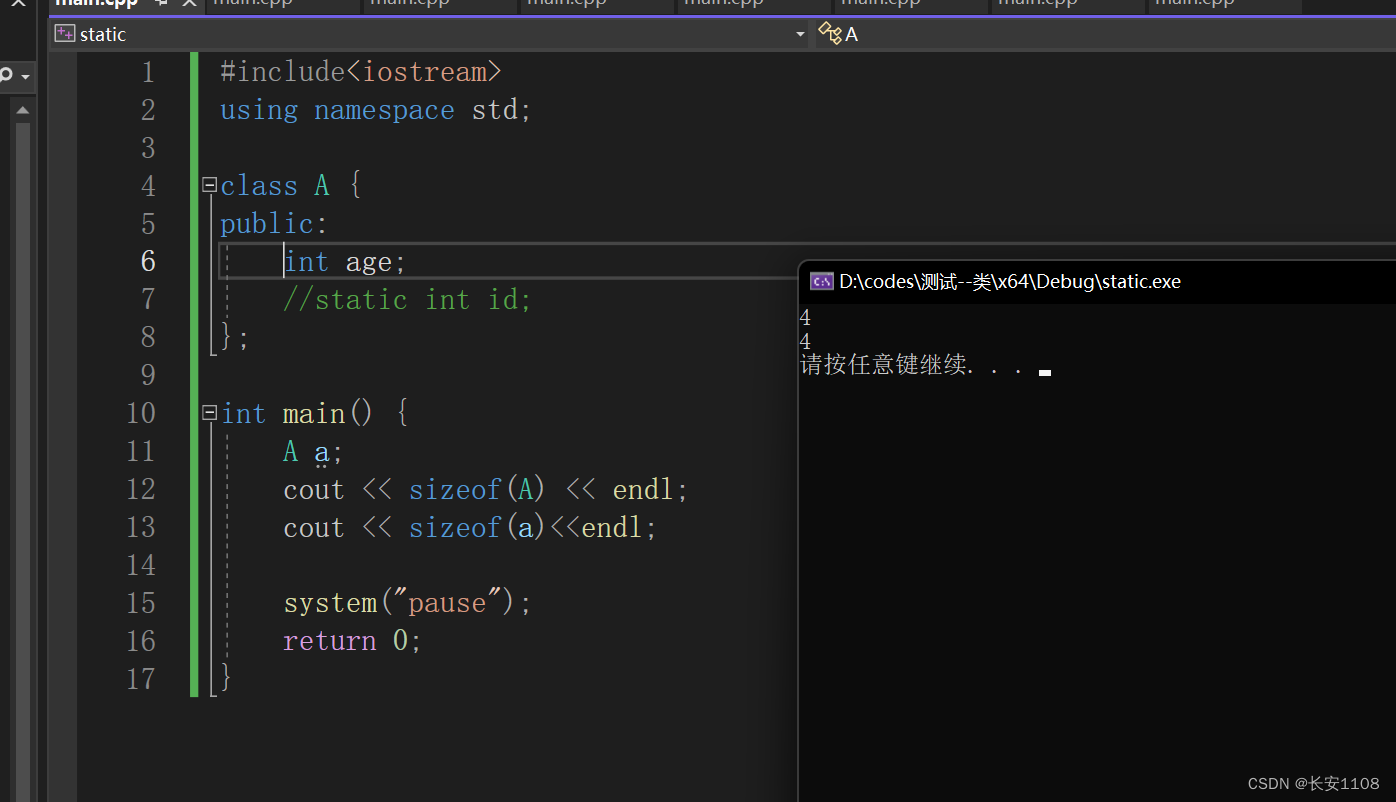Click line number 1 in the editor margin

pyautogui.click(x=148, y=72)
